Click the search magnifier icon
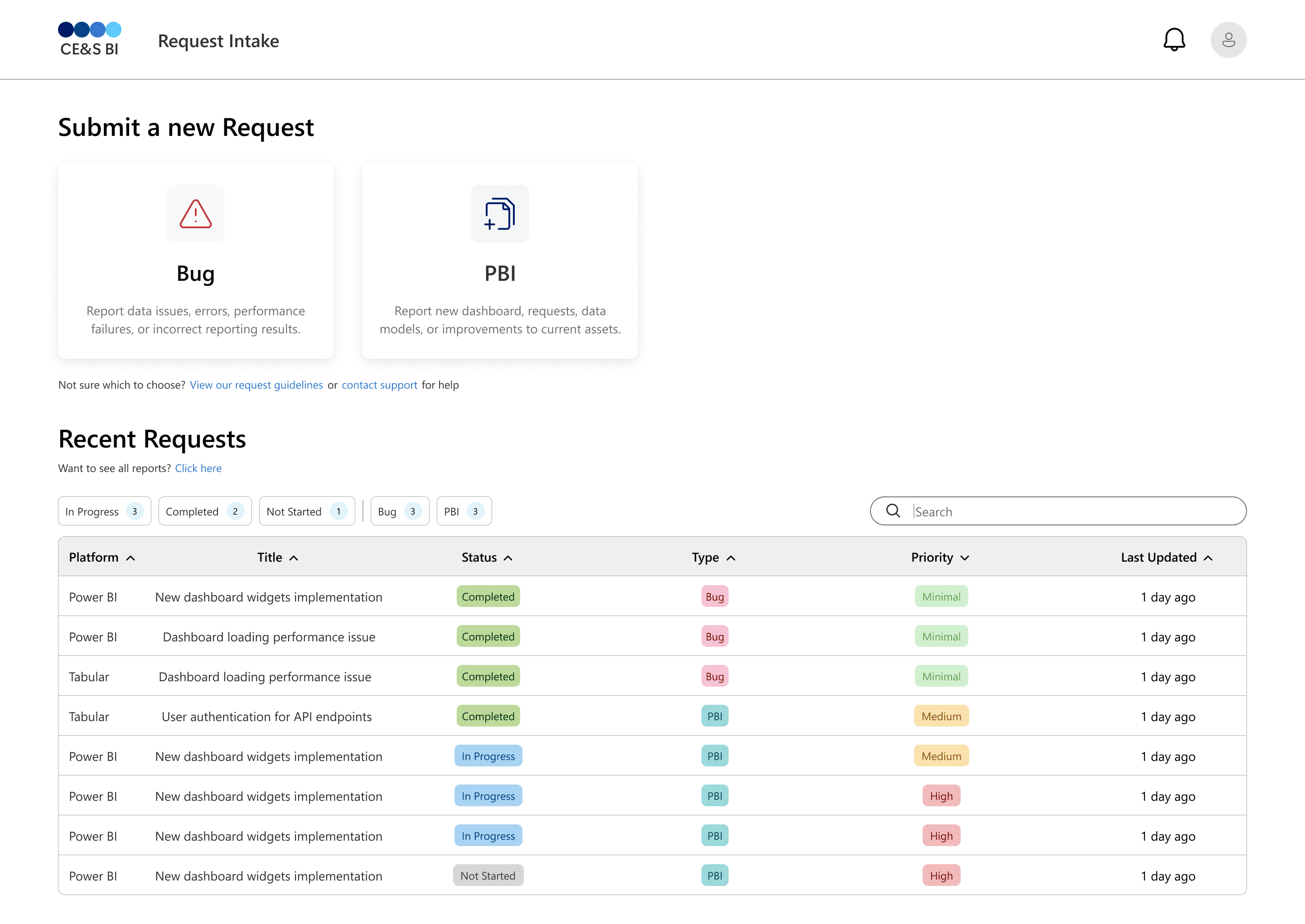The height and width of the screenshot is (924, 1305). click(x=893, y=511)
